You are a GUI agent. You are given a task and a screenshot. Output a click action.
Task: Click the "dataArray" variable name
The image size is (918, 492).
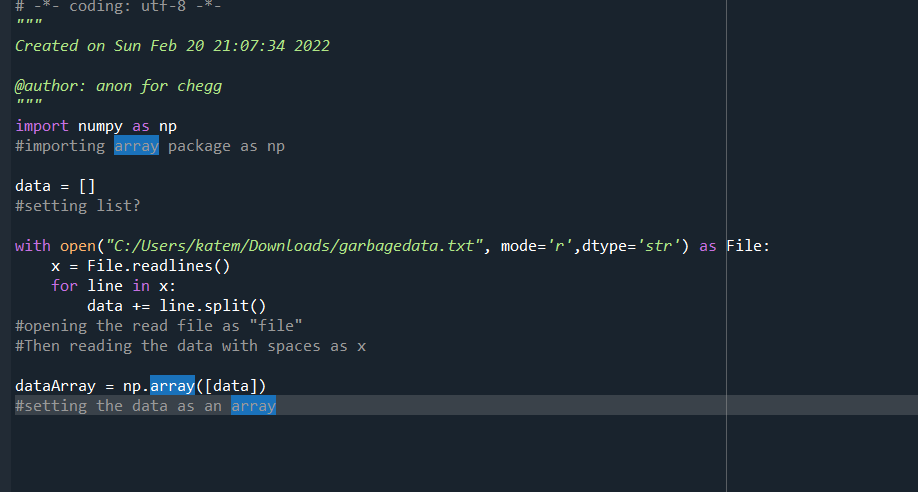pyautogui.click(x=55, y=386)
